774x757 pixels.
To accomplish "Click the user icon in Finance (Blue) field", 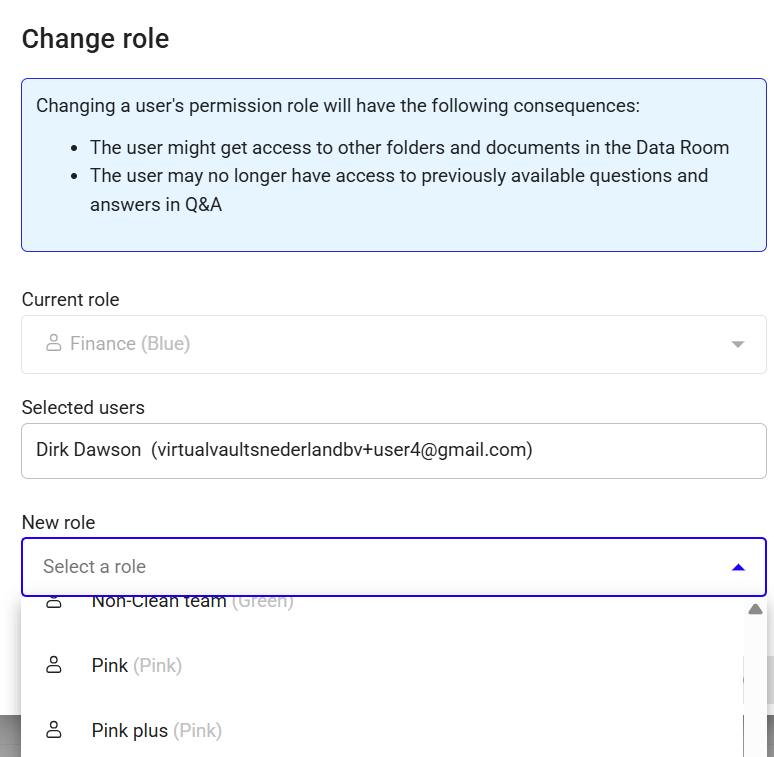I will [x=54, y=343].
